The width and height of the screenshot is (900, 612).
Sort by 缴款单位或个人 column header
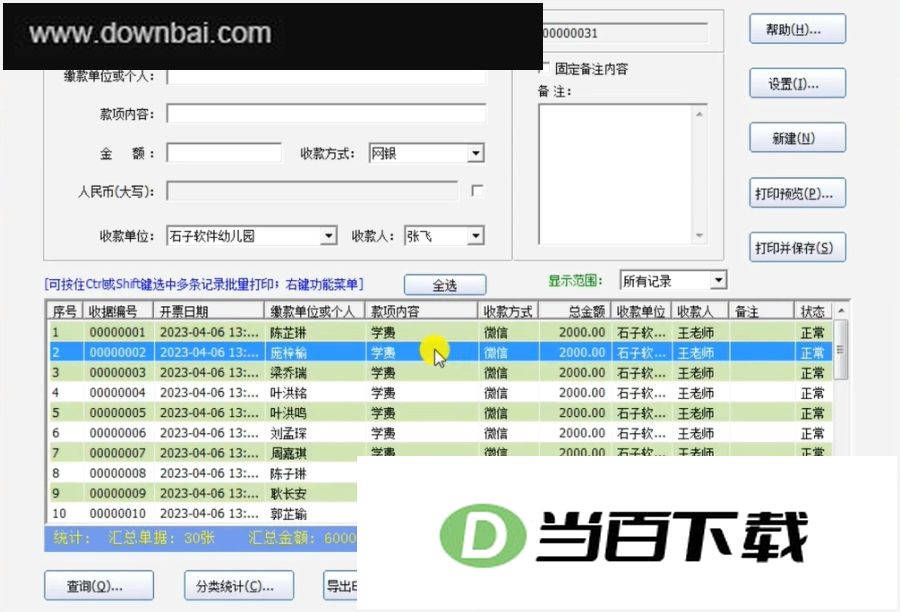315,312
